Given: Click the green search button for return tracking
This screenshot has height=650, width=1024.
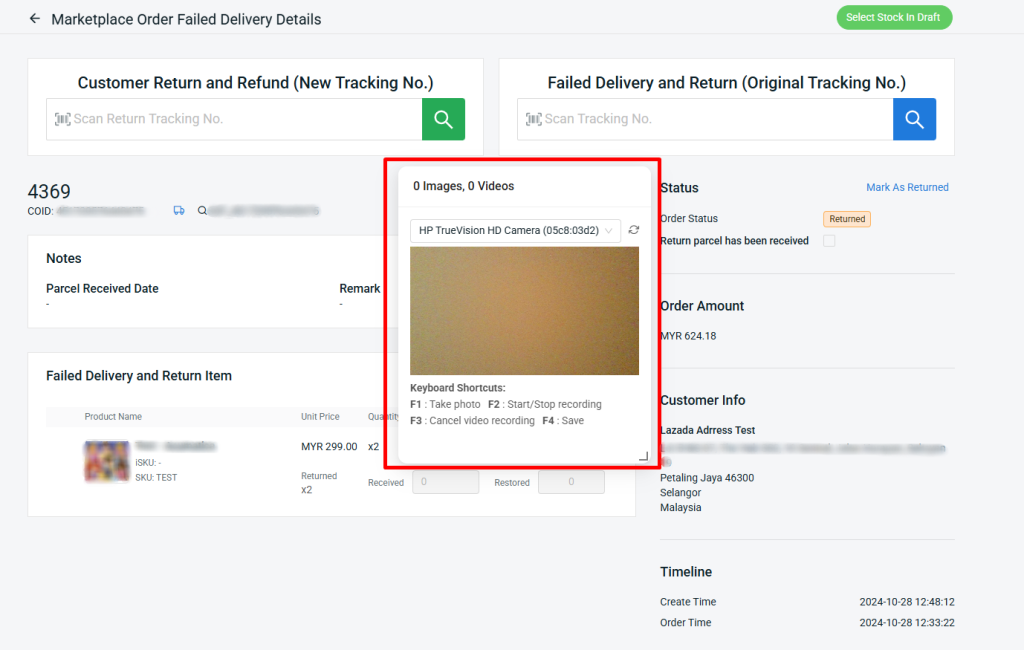Looking at the screenshot, I should tap(443, 119).
